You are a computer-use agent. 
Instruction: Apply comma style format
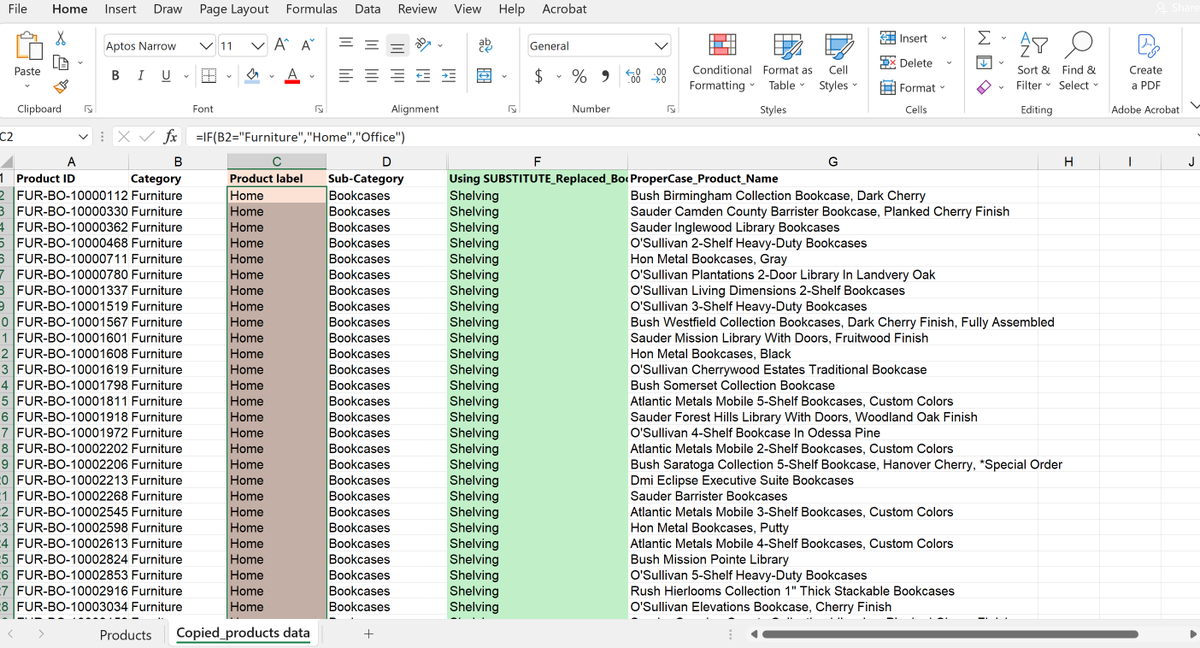tap(607, 76)
